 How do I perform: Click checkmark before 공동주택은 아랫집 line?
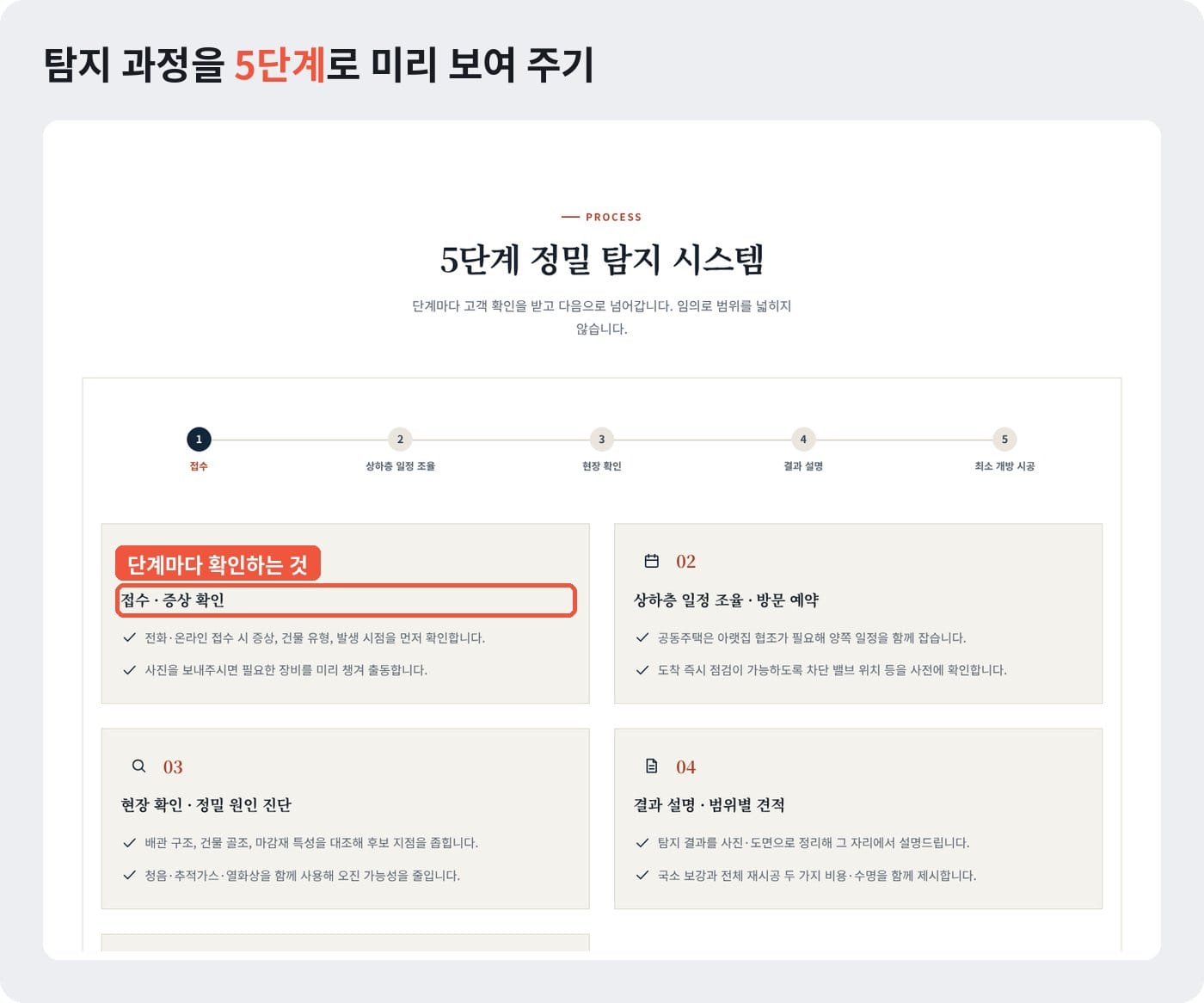[642, 637]
